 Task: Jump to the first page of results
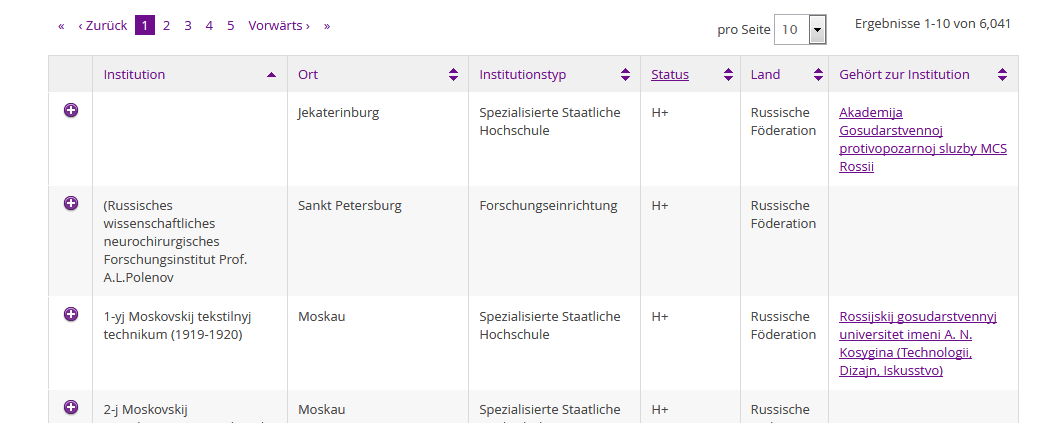61,26
